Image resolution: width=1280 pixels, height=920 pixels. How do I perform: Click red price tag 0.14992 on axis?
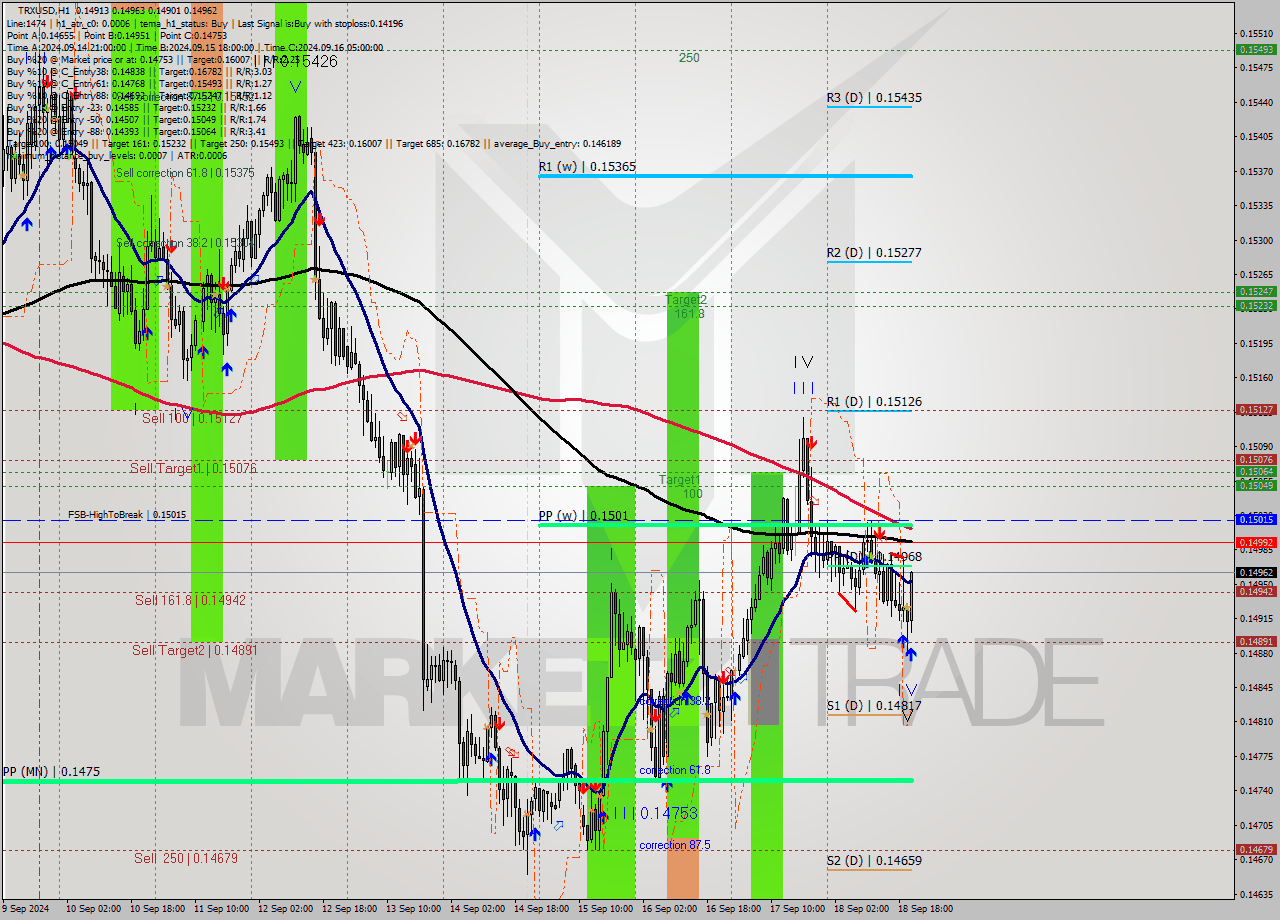tap(1256, 542)
